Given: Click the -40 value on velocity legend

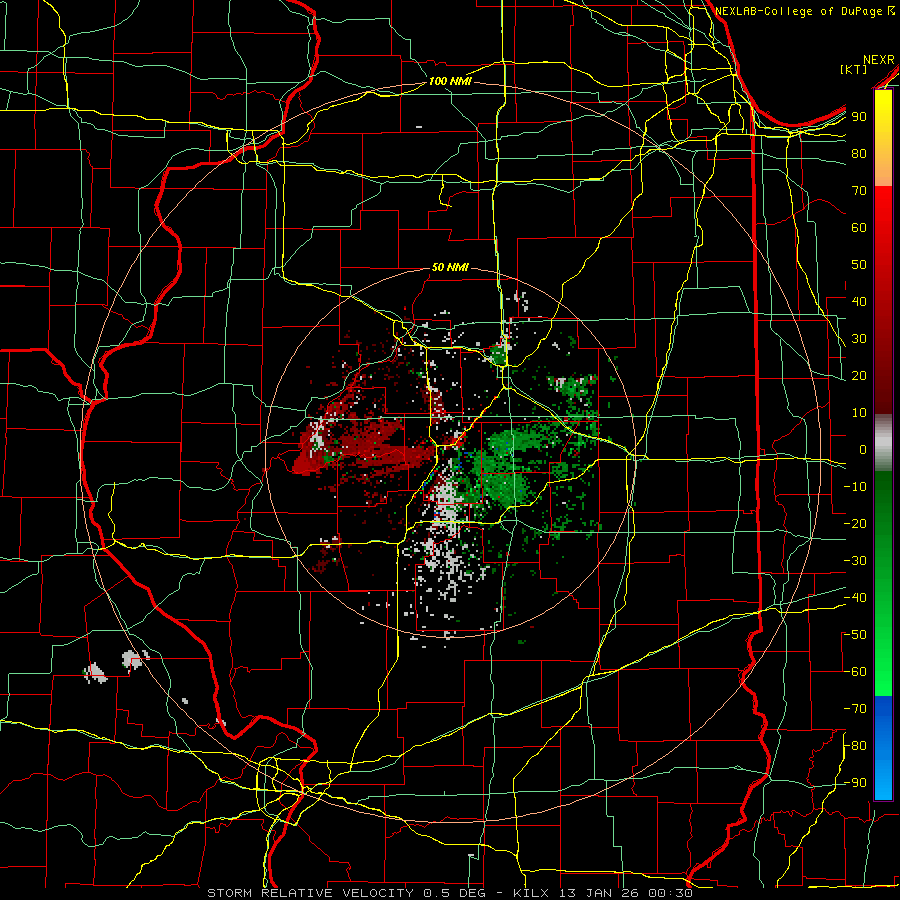Looking at the screenshot, I should [855, 598].
